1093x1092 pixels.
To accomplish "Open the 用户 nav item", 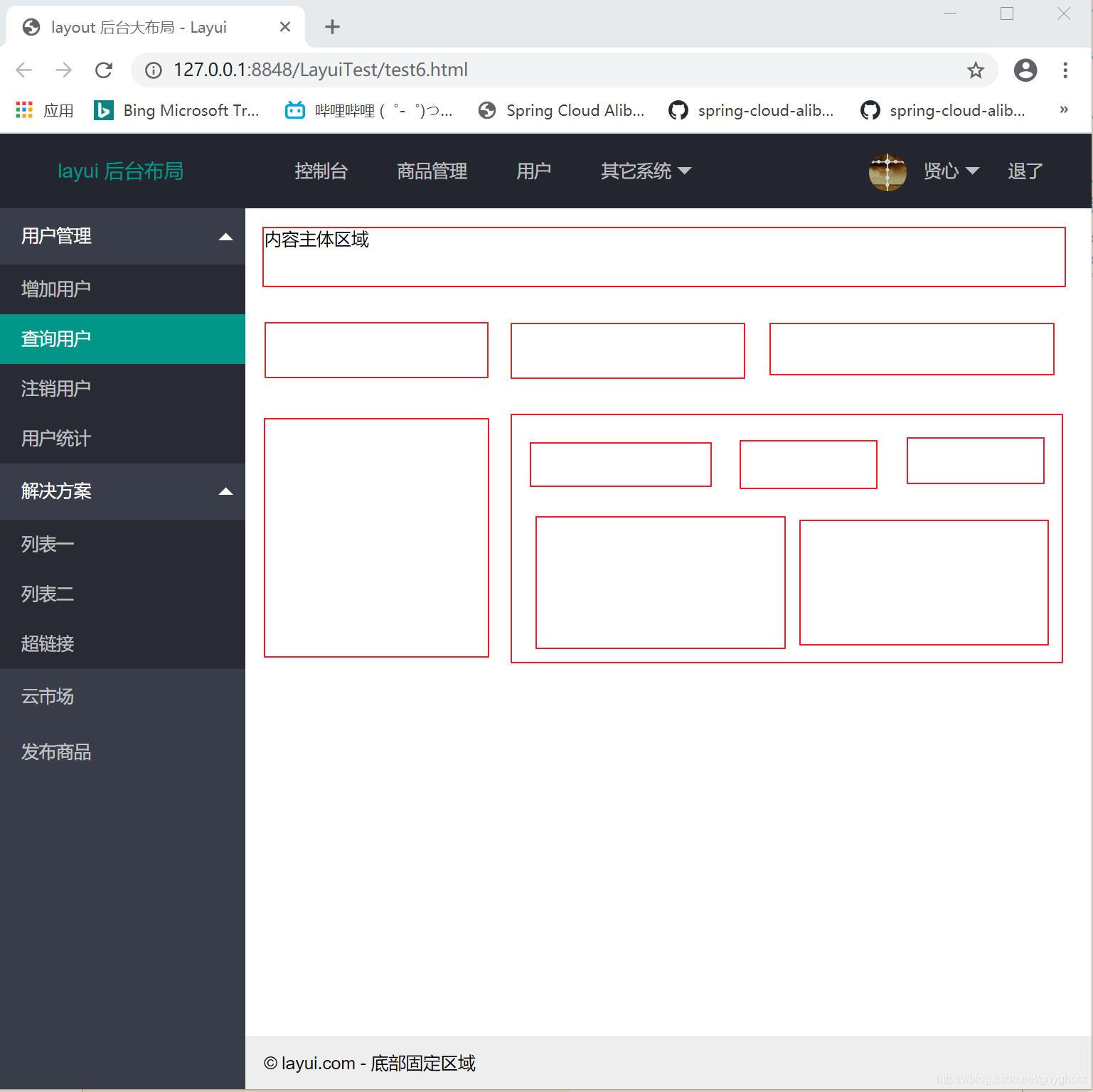I will click(533, 171).
